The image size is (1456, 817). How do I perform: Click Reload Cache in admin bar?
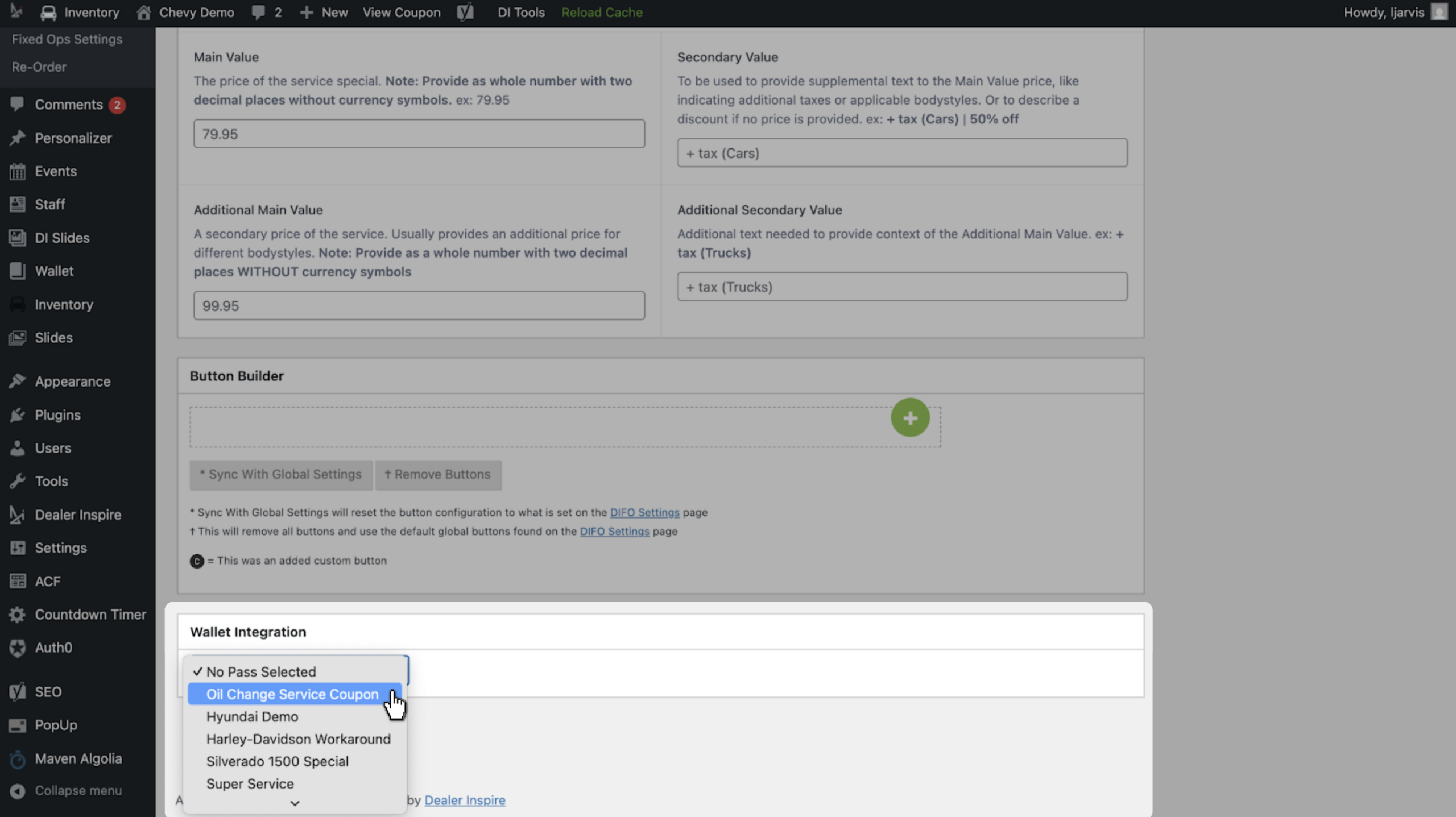602,12
